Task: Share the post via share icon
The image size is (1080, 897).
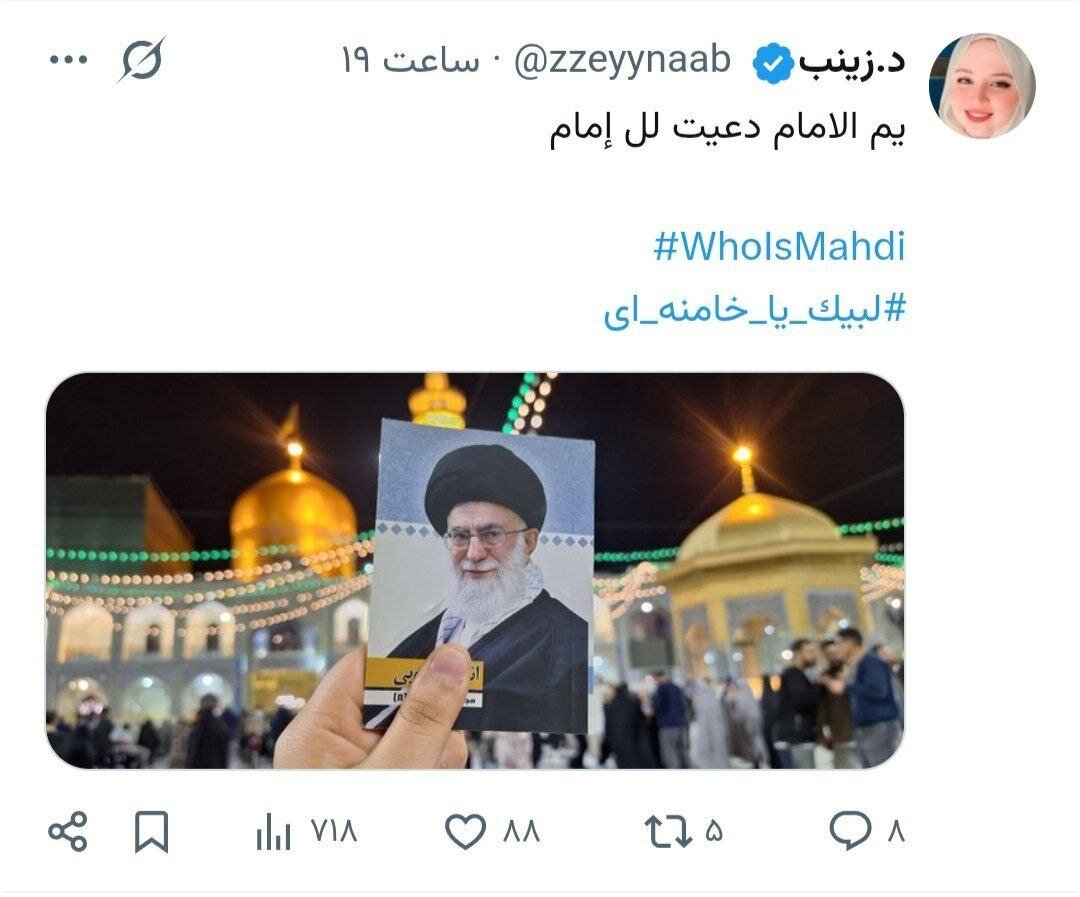Action: point(68,832)
